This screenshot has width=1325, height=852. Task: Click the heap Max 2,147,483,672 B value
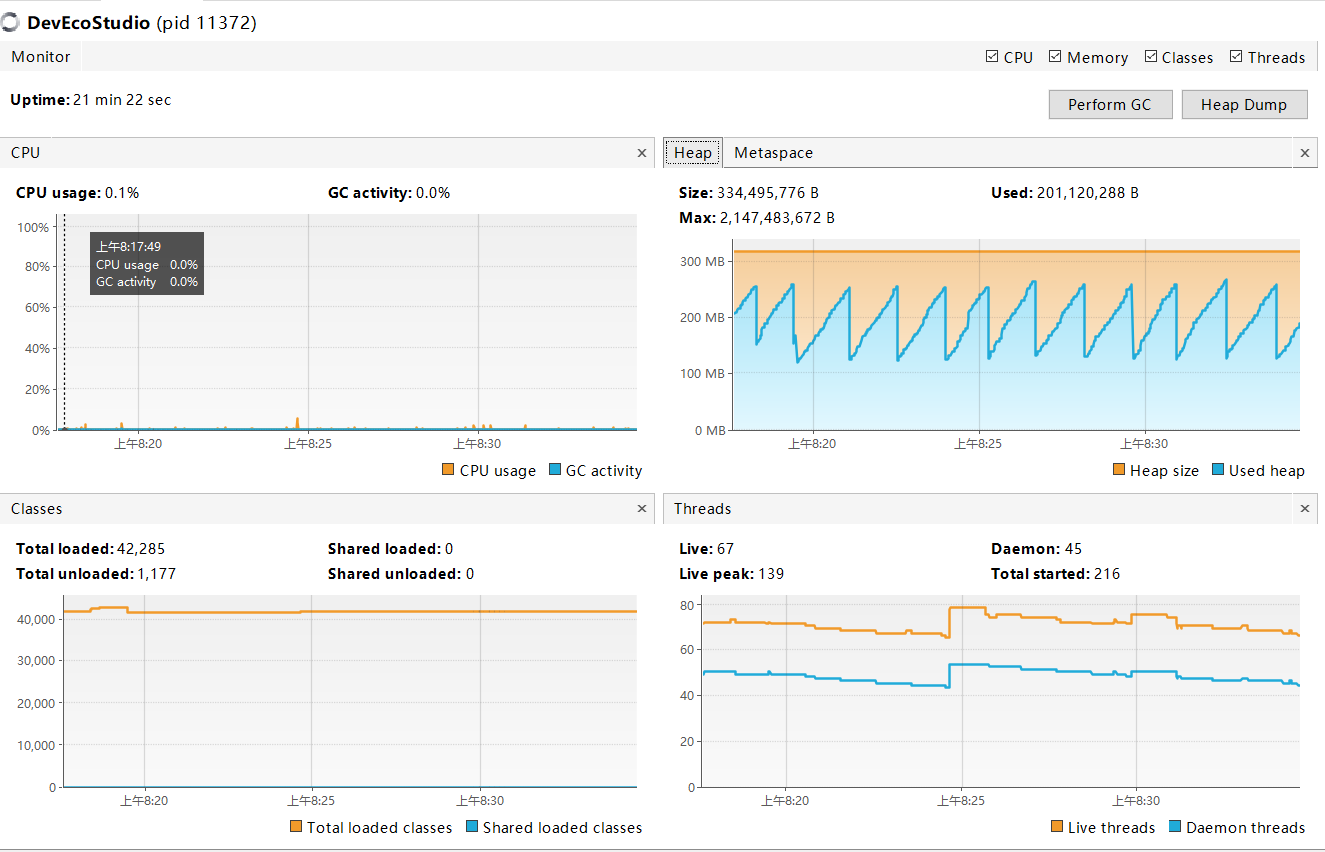coord(777,218)
